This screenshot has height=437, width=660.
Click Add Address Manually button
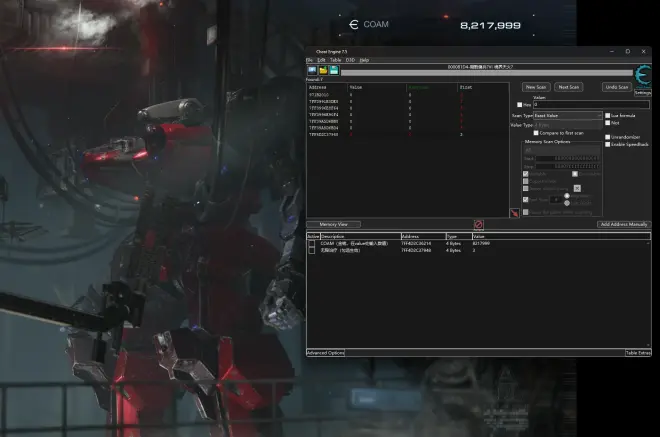click(x=624, y=224)
